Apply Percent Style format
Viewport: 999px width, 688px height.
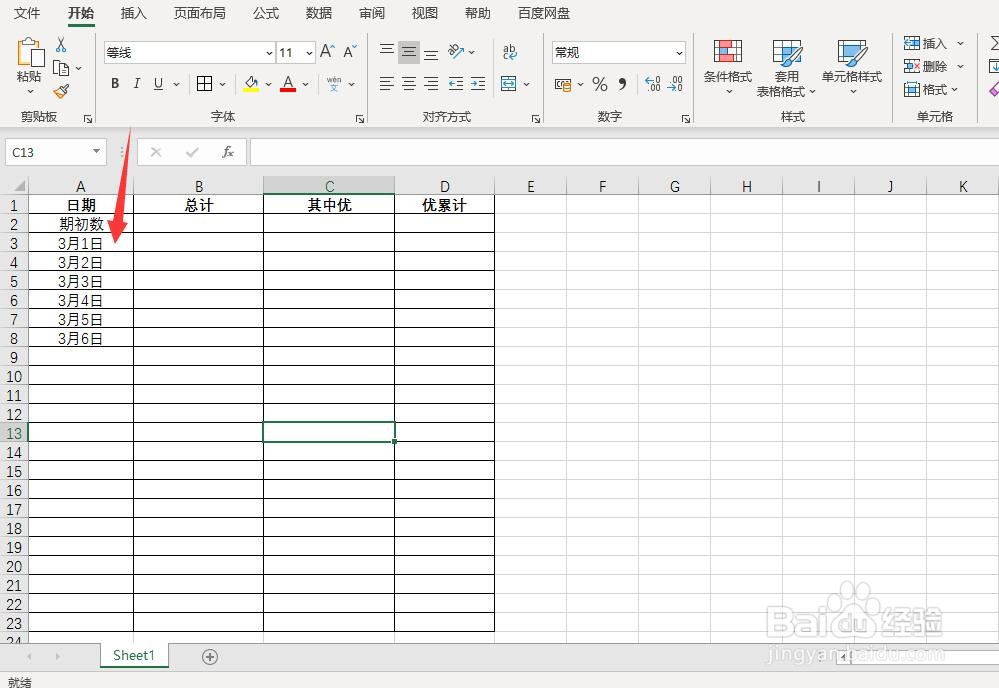click(x=600, y=84)
